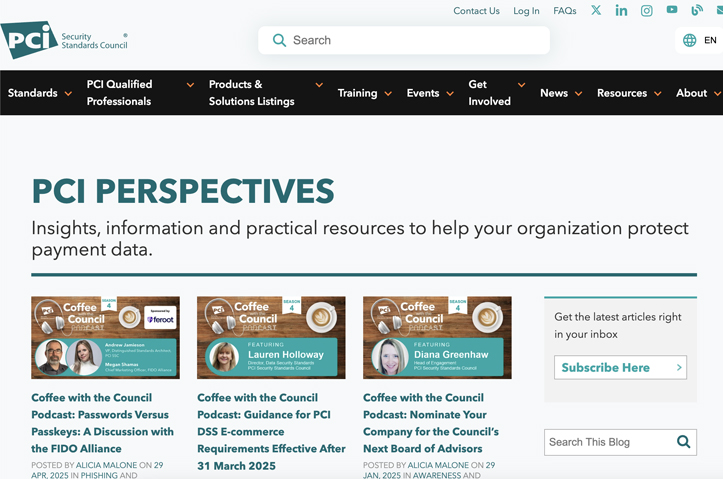Open the feroot-sponsored podcast thumbnail
This screenshot has width=723, height=479.
pyautogui.click(x=106, y=337)
